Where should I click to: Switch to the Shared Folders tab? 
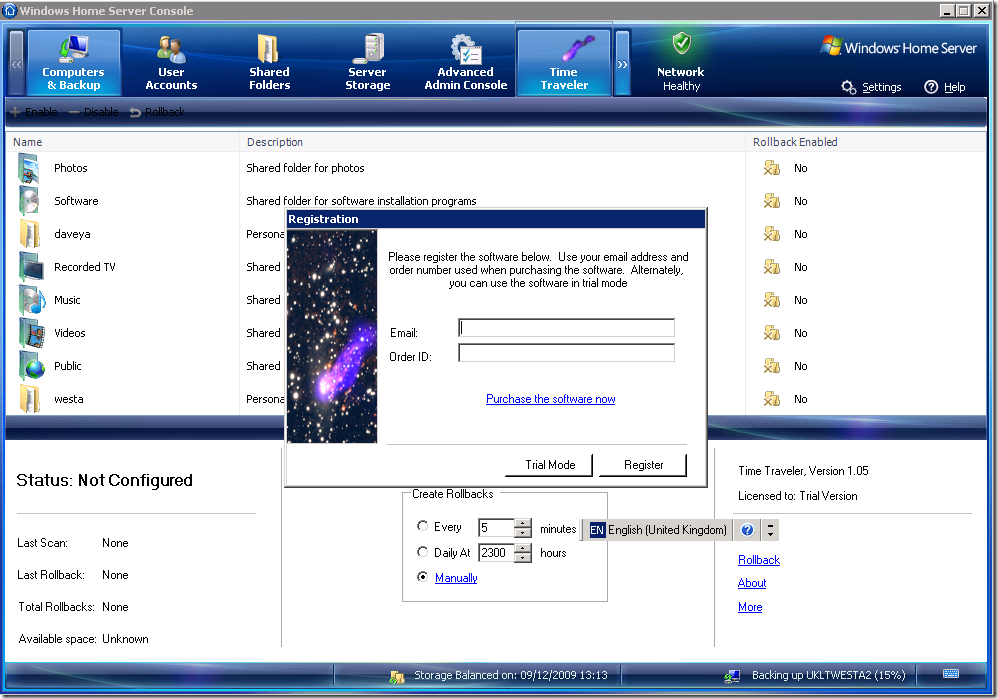pyautogui.click(x=269, y=62)
